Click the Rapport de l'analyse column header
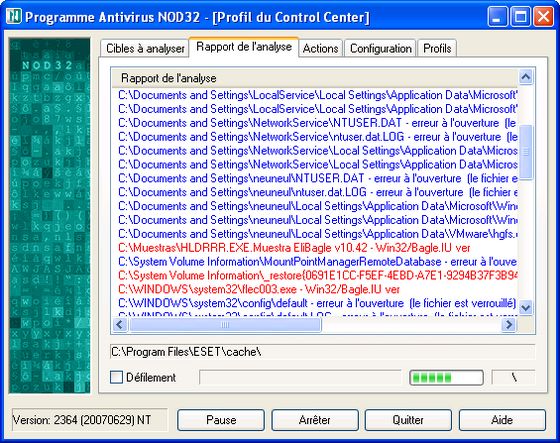 (314, 78)
